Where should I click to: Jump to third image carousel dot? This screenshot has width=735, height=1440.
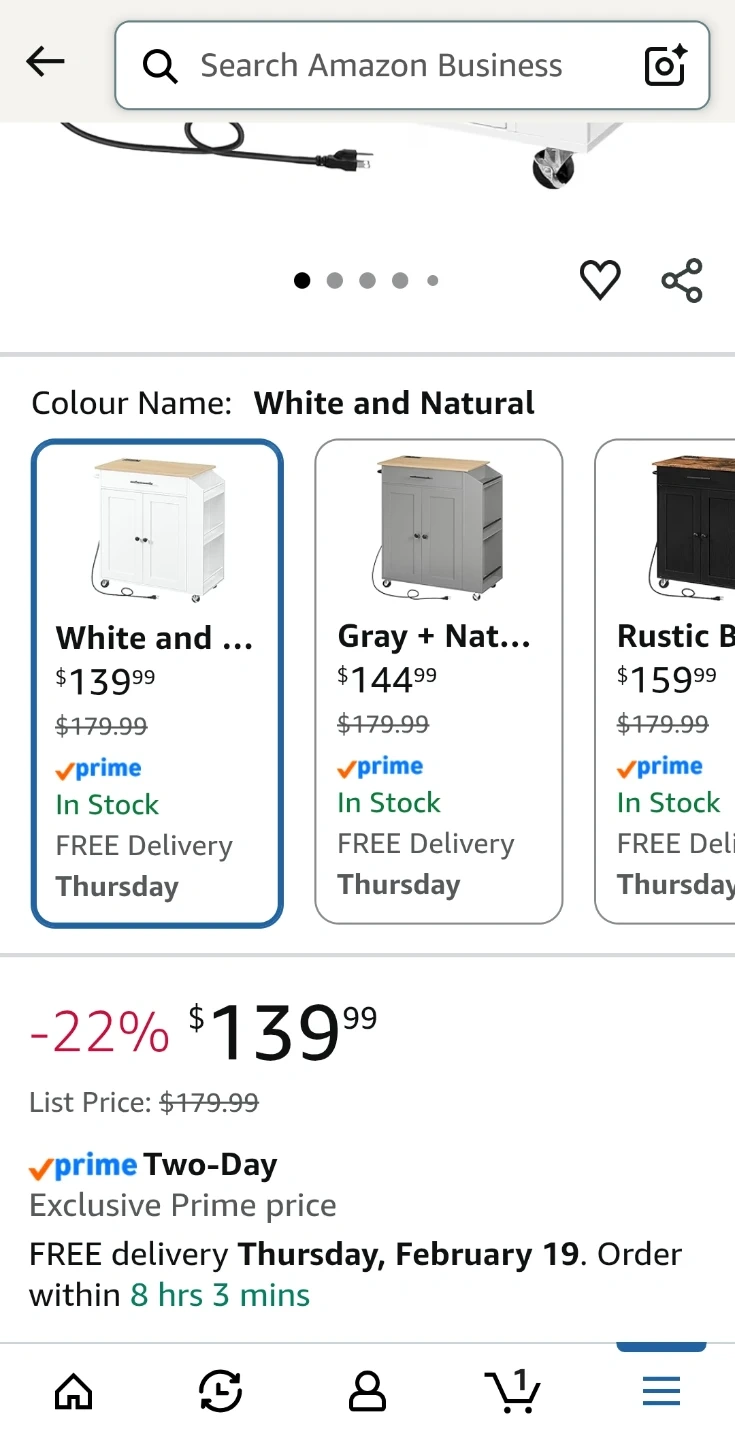coord(367,281)
